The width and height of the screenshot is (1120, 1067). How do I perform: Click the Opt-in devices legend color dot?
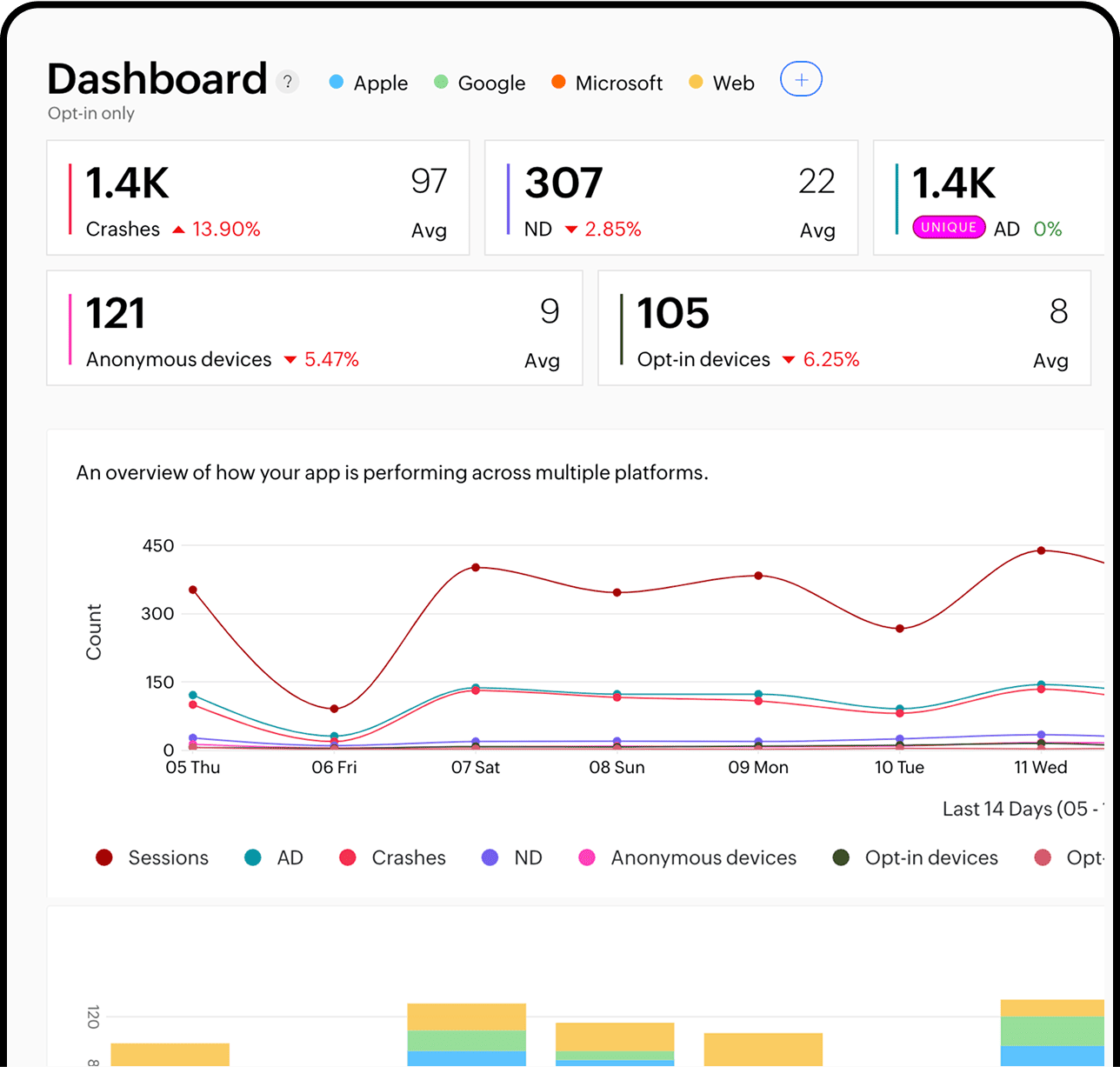tap(841, 857)
